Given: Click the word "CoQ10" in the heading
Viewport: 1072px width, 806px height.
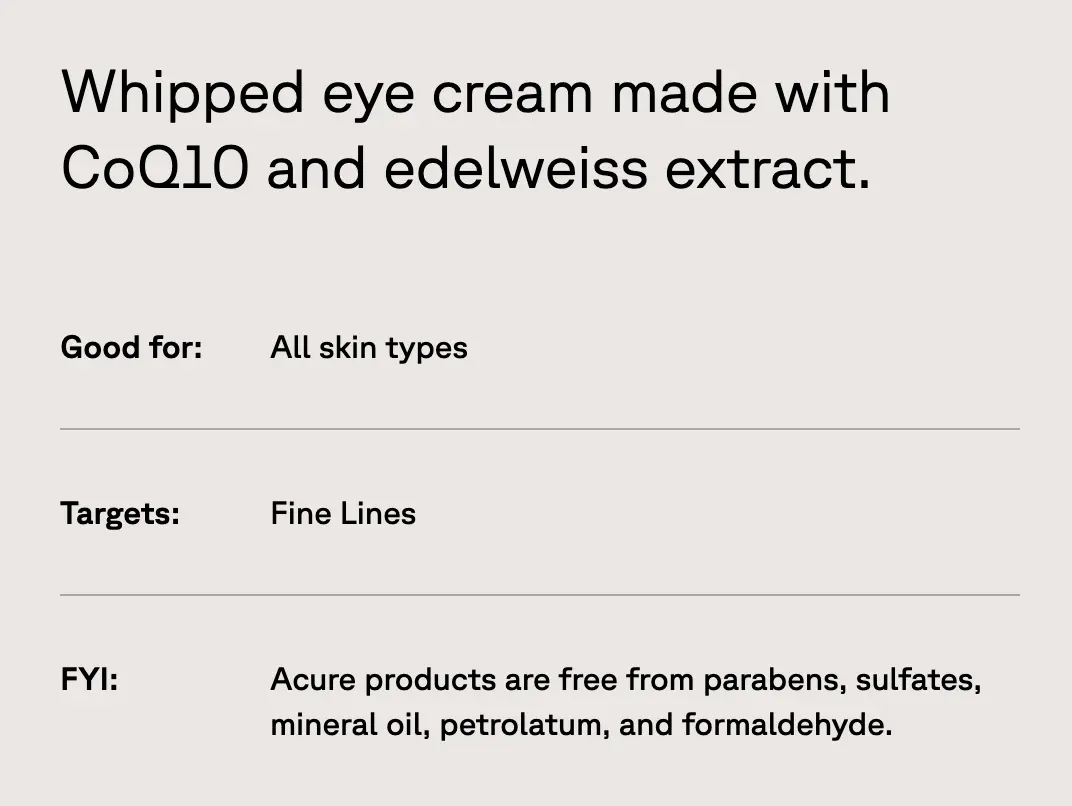Looking at the screenshot, I should 155,169.
